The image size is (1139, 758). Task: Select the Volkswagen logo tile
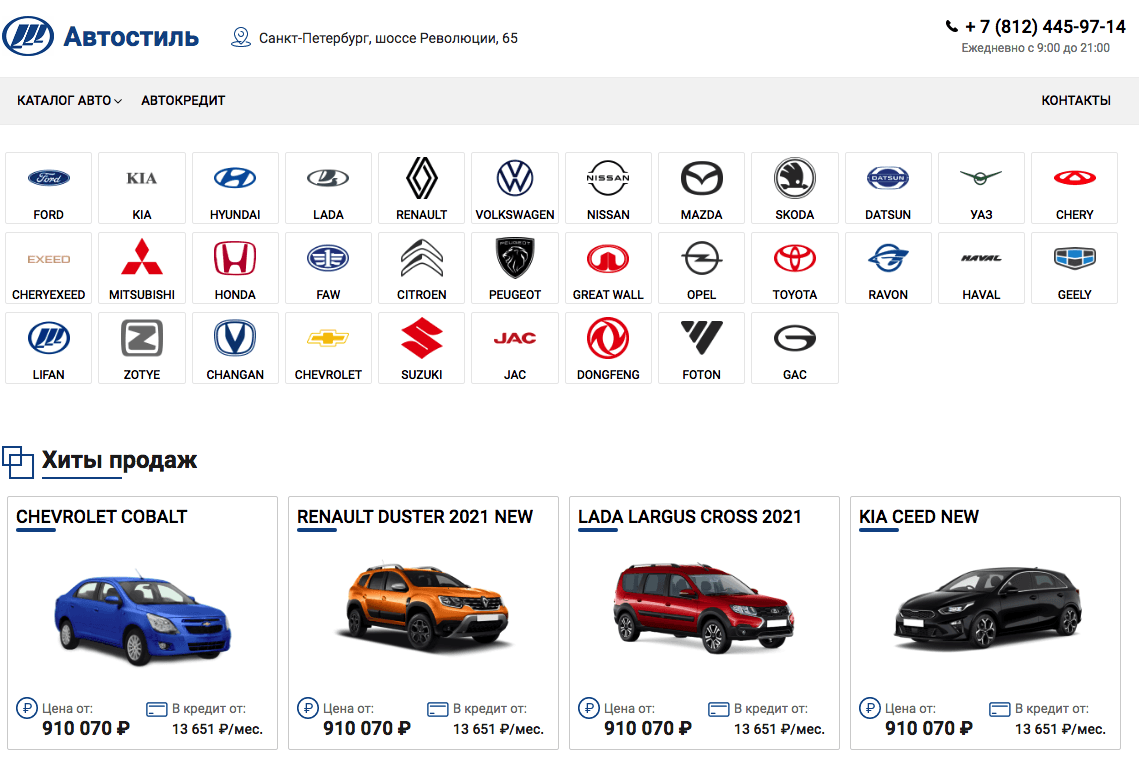tap(515, 188)
